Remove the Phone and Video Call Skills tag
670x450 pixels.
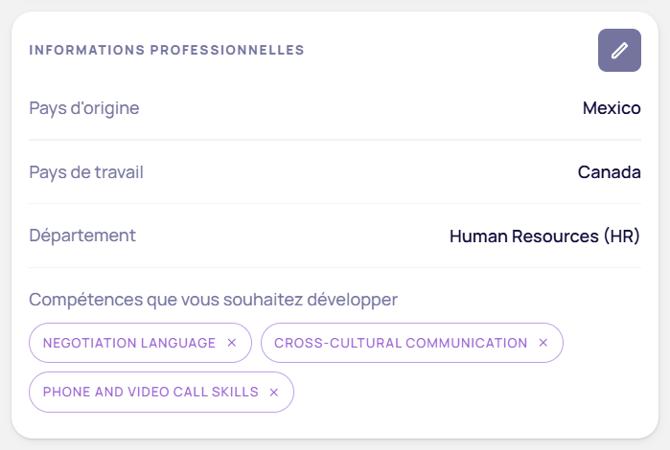[274, 392]
